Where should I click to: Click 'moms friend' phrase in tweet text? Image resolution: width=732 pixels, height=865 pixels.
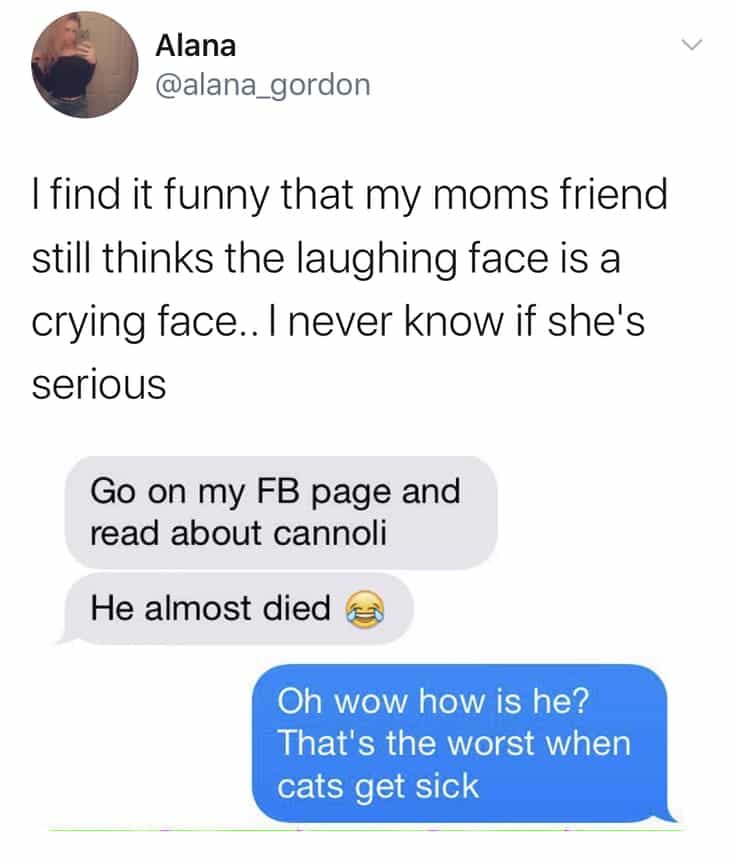(x=550, y=195)
